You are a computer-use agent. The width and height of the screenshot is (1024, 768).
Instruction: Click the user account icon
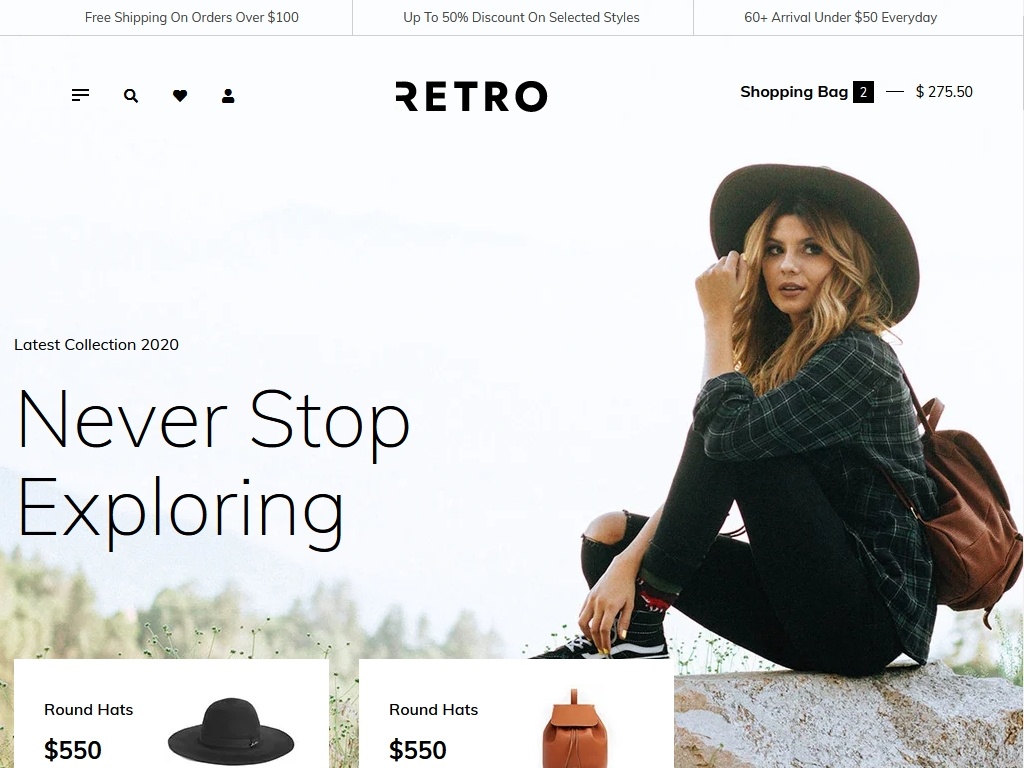pos(228,96)
